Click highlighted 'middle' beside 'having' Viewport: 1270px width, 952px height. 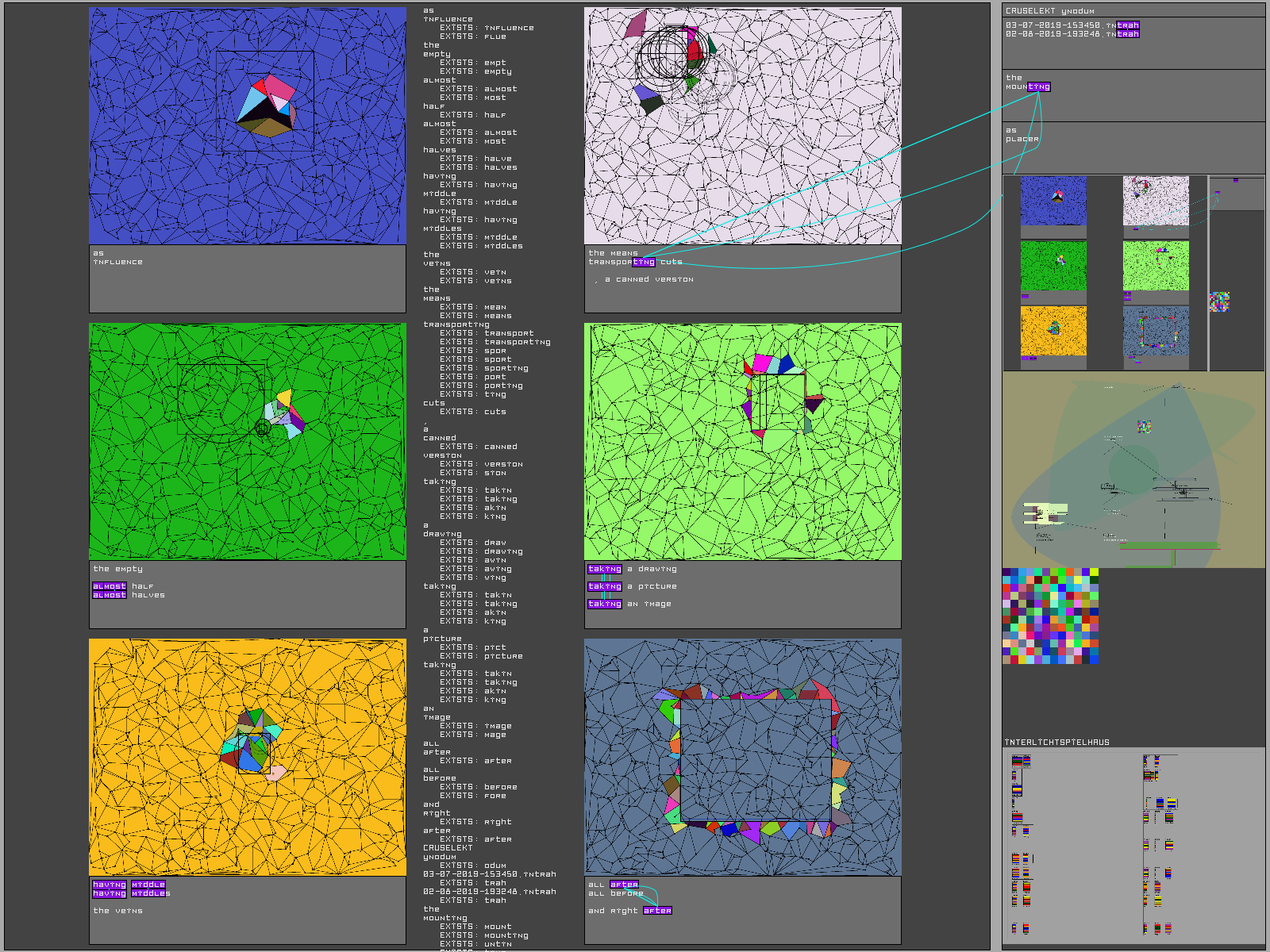tap(148, 885)
